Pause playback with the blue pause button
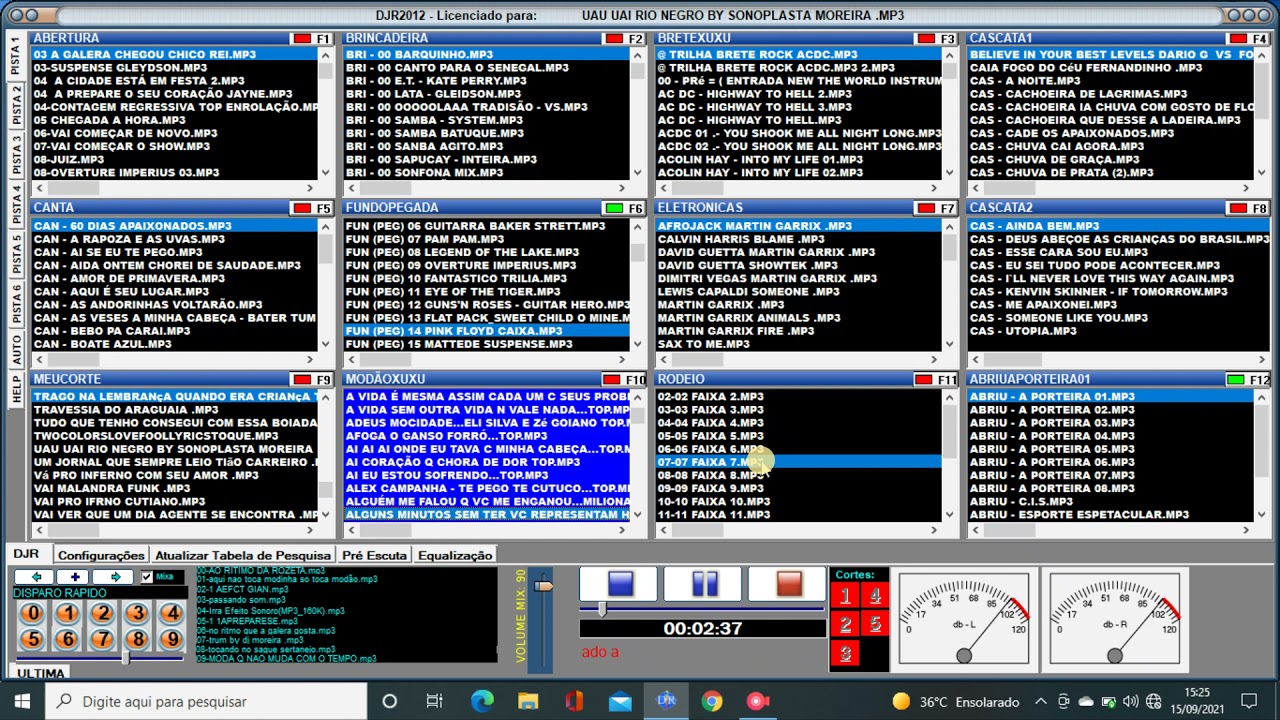 [704, 583]
